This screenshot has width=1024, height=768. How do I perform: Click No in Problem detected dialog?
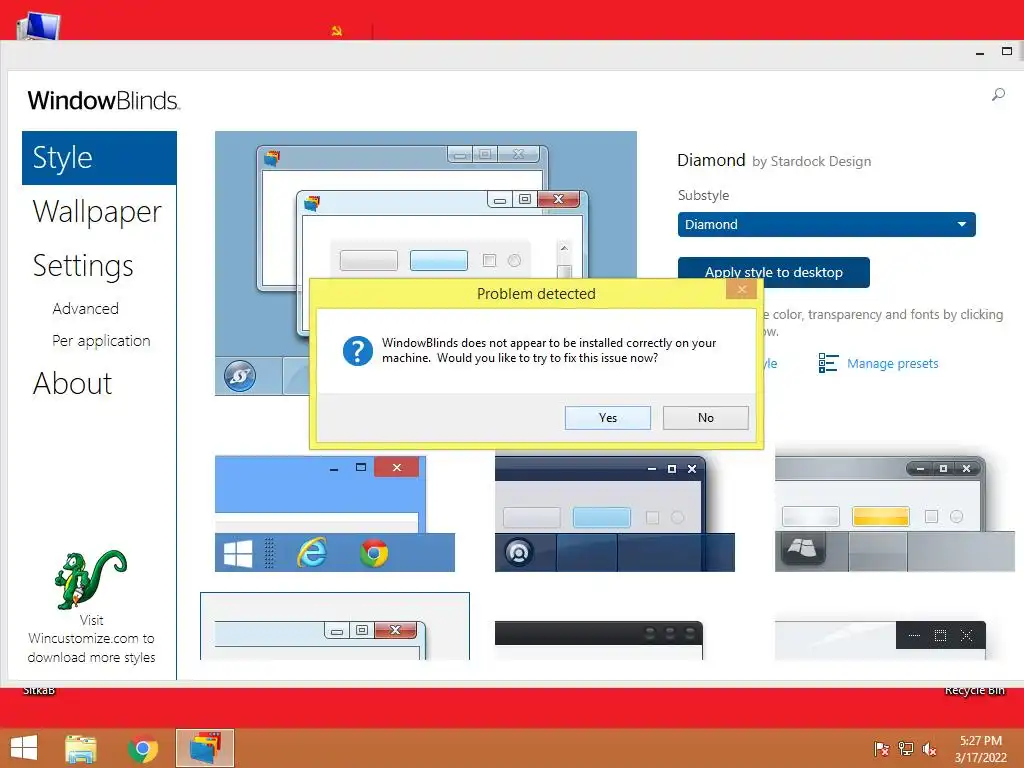(x=705, y=417)
